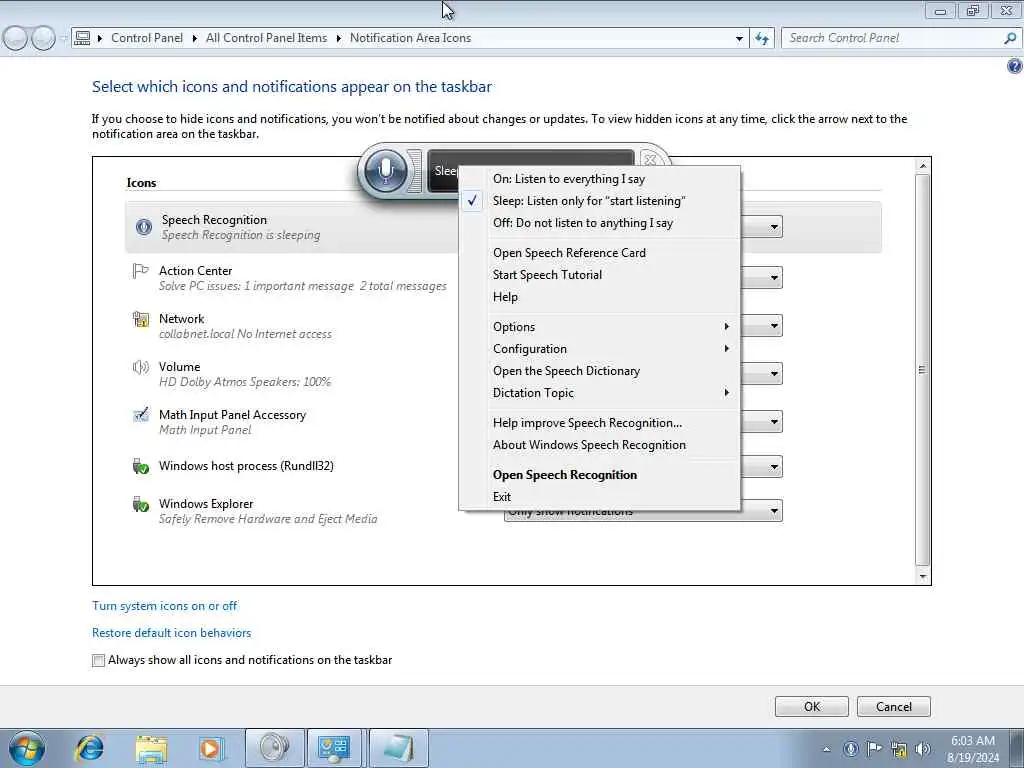Screen dimensions: 1024x768
Task: Enable Always show all icons checkbox
Action: 99,660
